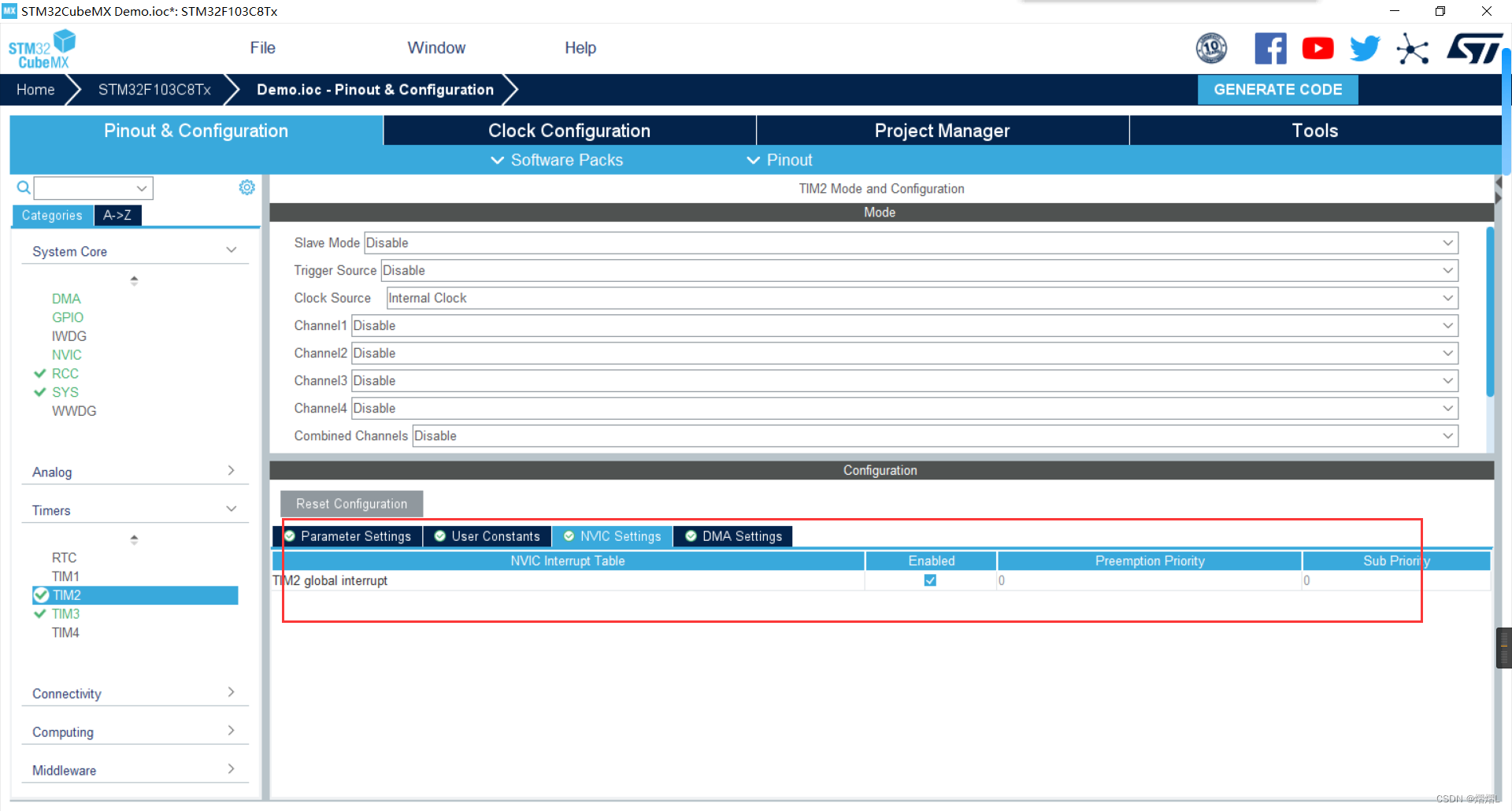
Task: Switch to A->Z listing tab
Action: point(117,215)
